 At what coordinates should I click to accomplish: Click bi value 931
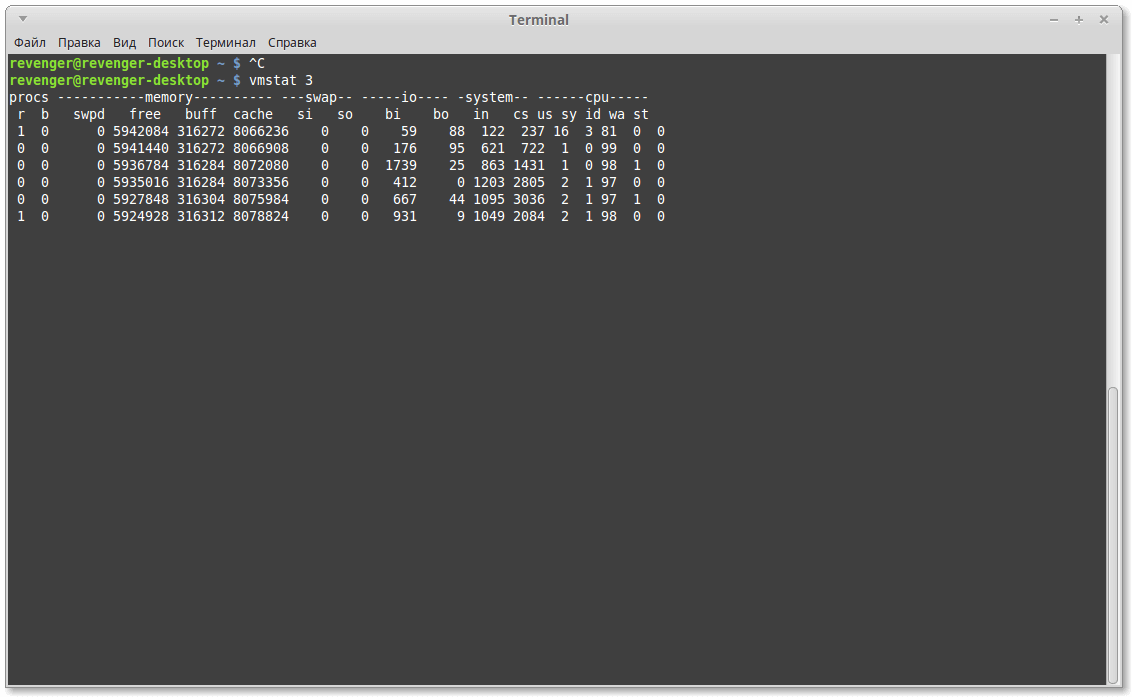pos(405,216)
